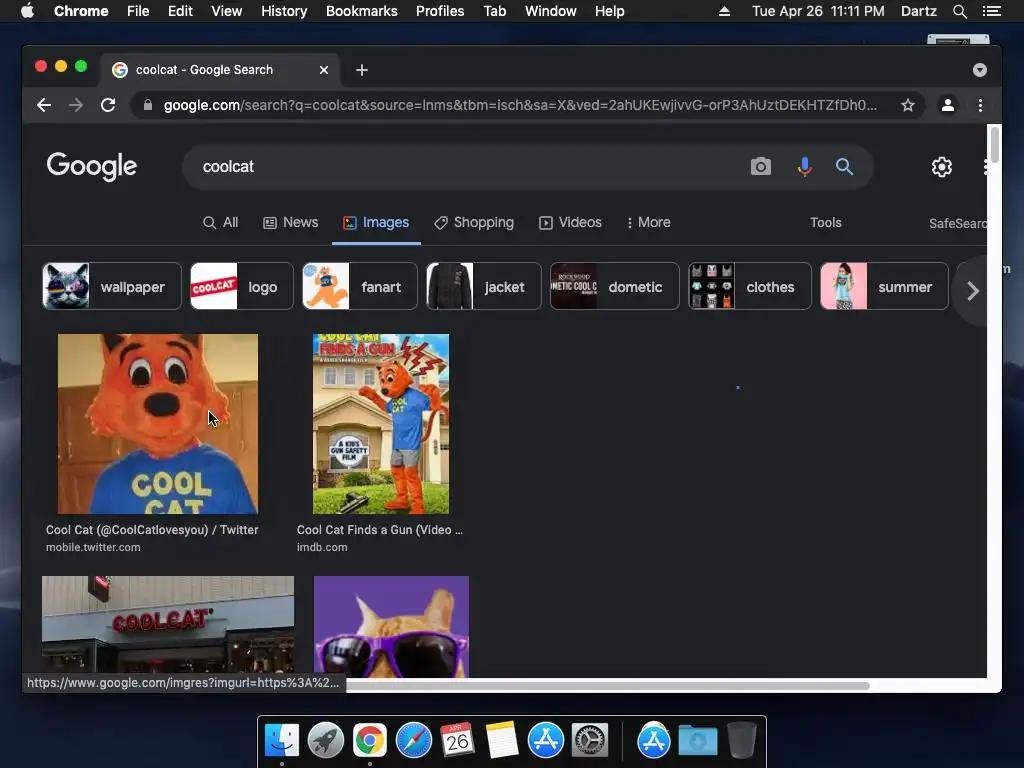Screen dimensions: 1024x768
Task: Search by image using the camera icon
Action: pos(761,167)
